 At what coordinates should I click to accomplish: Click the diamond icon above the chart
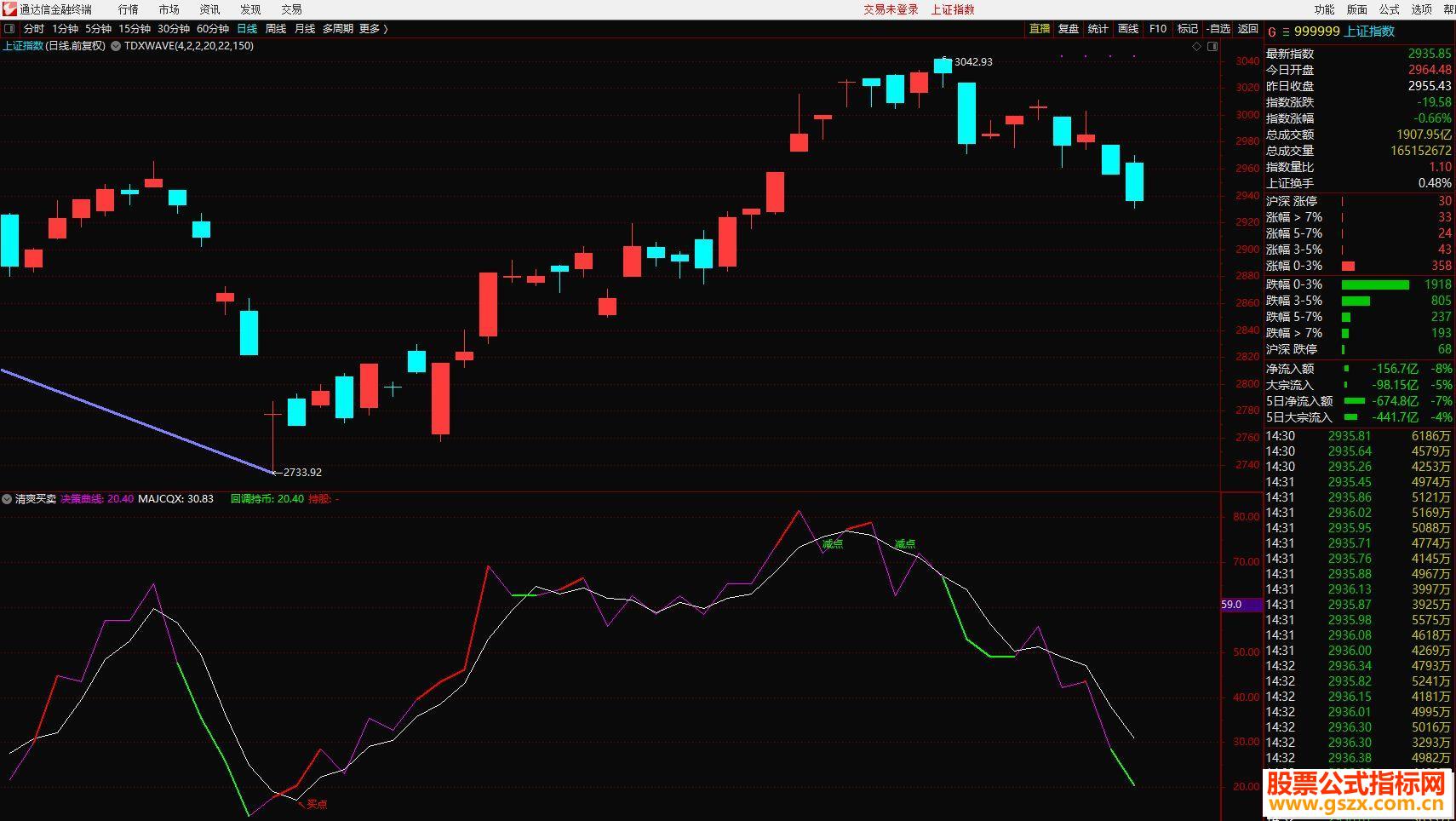point(1196,46)
